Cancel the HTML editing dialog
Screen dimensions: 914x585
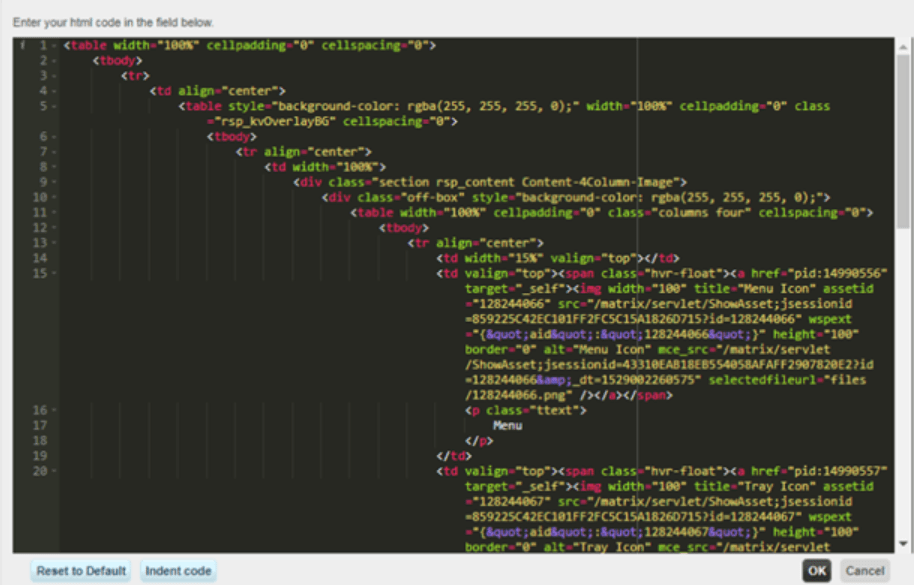click(x=867, y=570)
